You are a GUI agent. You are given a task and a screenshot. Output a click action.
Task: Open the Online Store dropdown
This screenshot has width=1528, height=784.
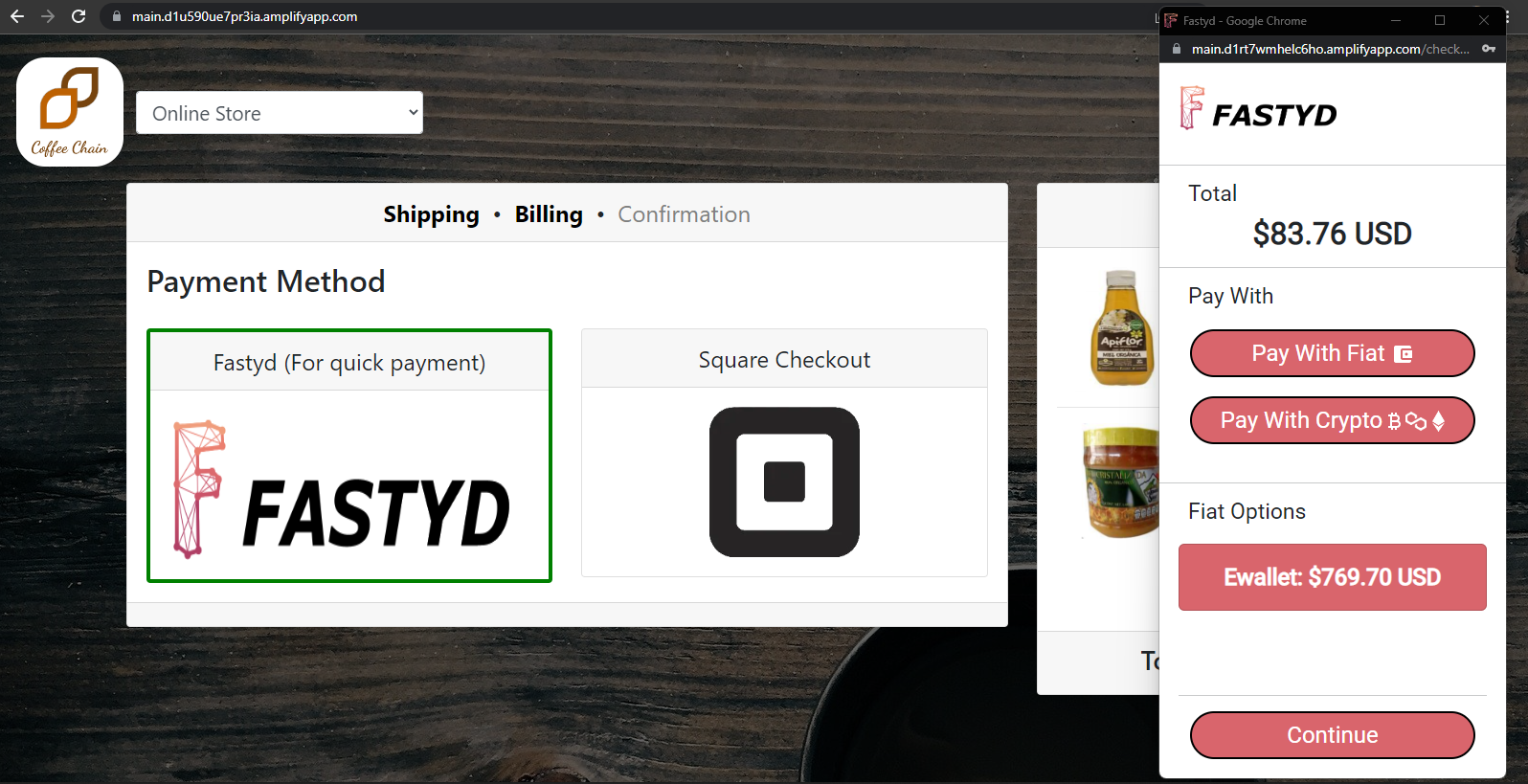click(280, 113)
